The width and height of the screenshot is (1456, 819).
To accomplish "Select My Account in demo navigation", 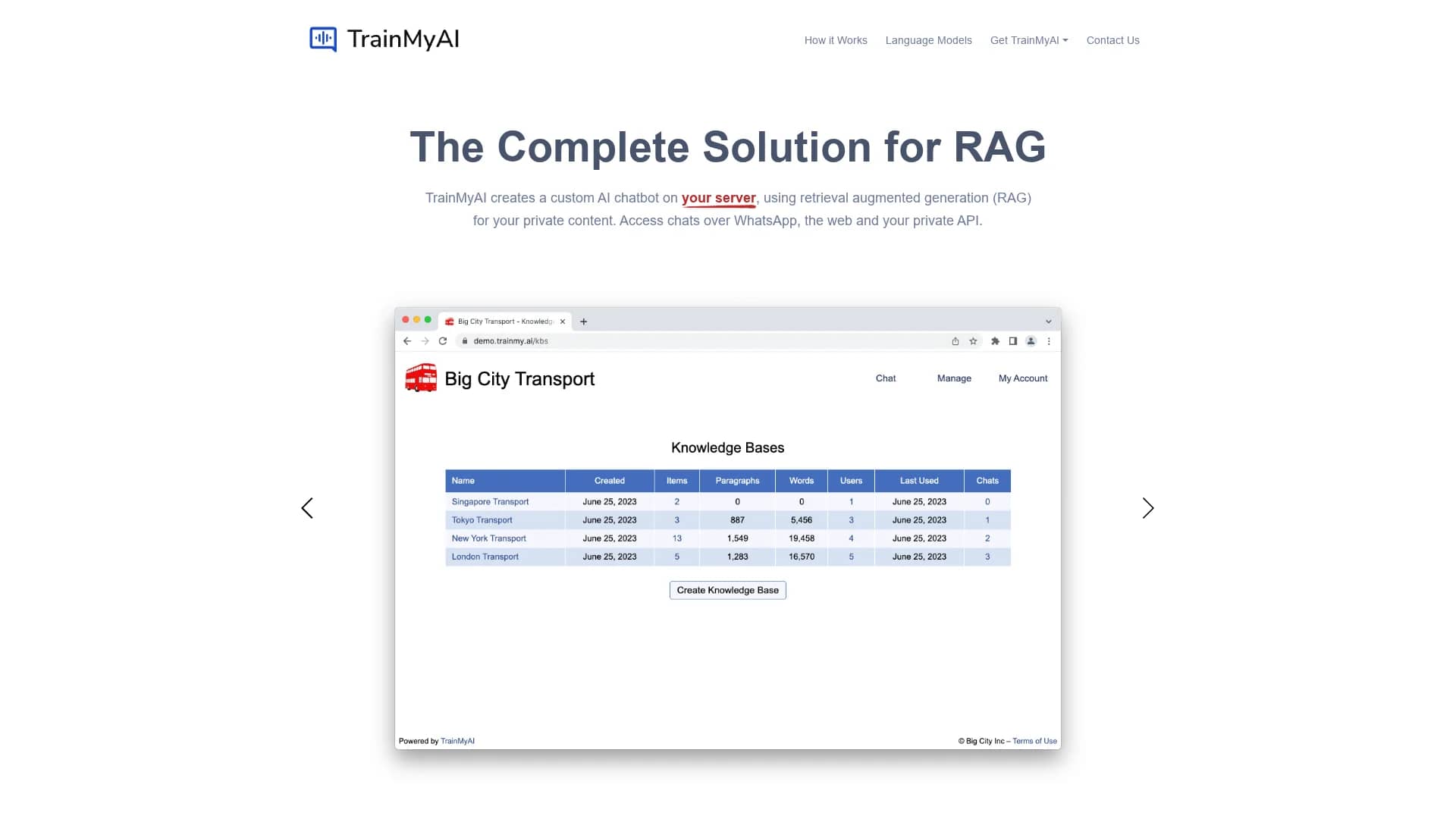I will click(x=1023, y=378).
